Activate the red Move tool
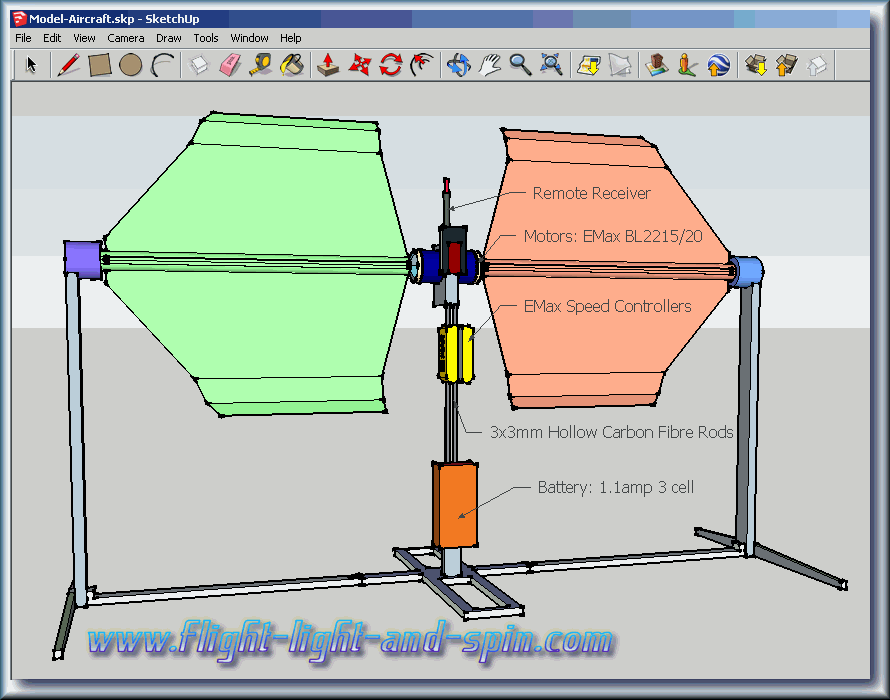The image size is (890, 700). coord(360,65)
